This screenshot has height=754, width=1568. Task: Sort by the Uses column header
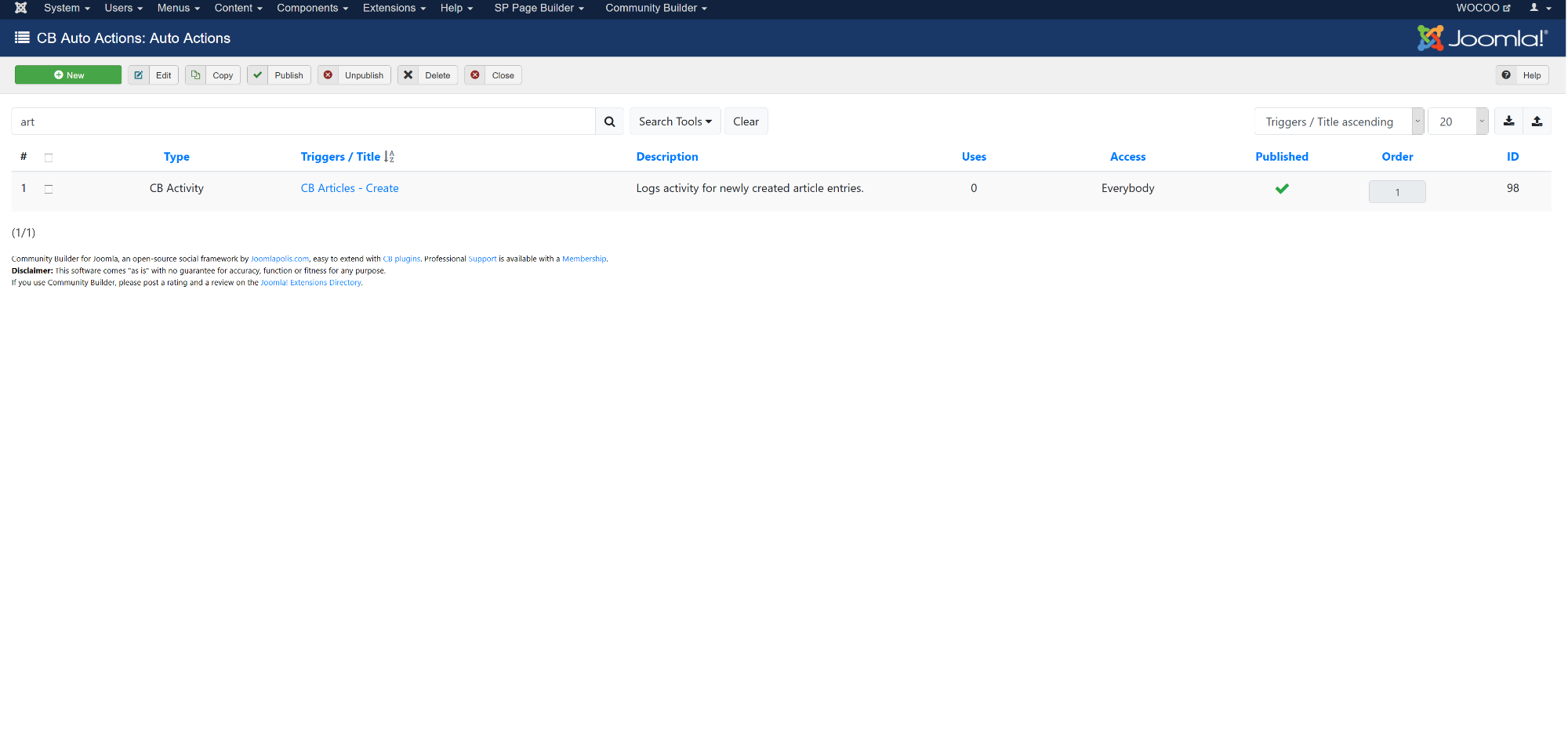(x=974, y=157)
